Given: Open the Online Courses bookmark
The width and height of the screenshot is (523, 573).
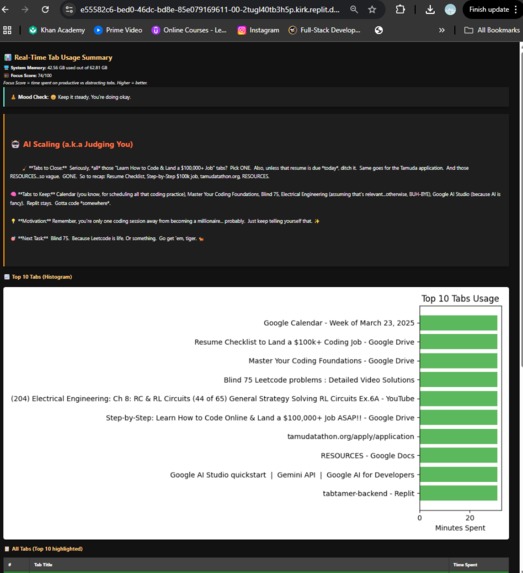Looking at the screenshot, I should point(189,30).
